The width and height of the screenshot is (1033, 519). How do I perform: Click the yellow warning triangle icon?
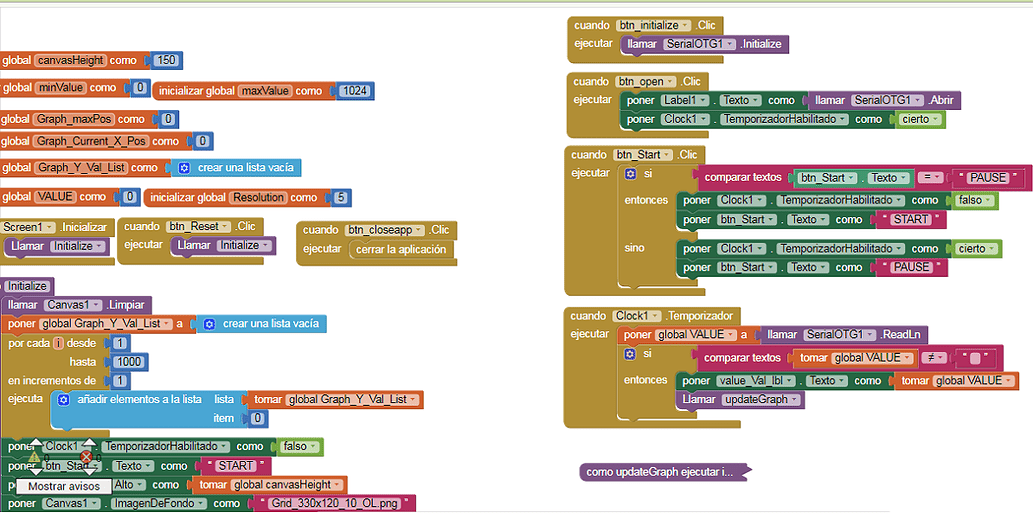tap(34, 455)
